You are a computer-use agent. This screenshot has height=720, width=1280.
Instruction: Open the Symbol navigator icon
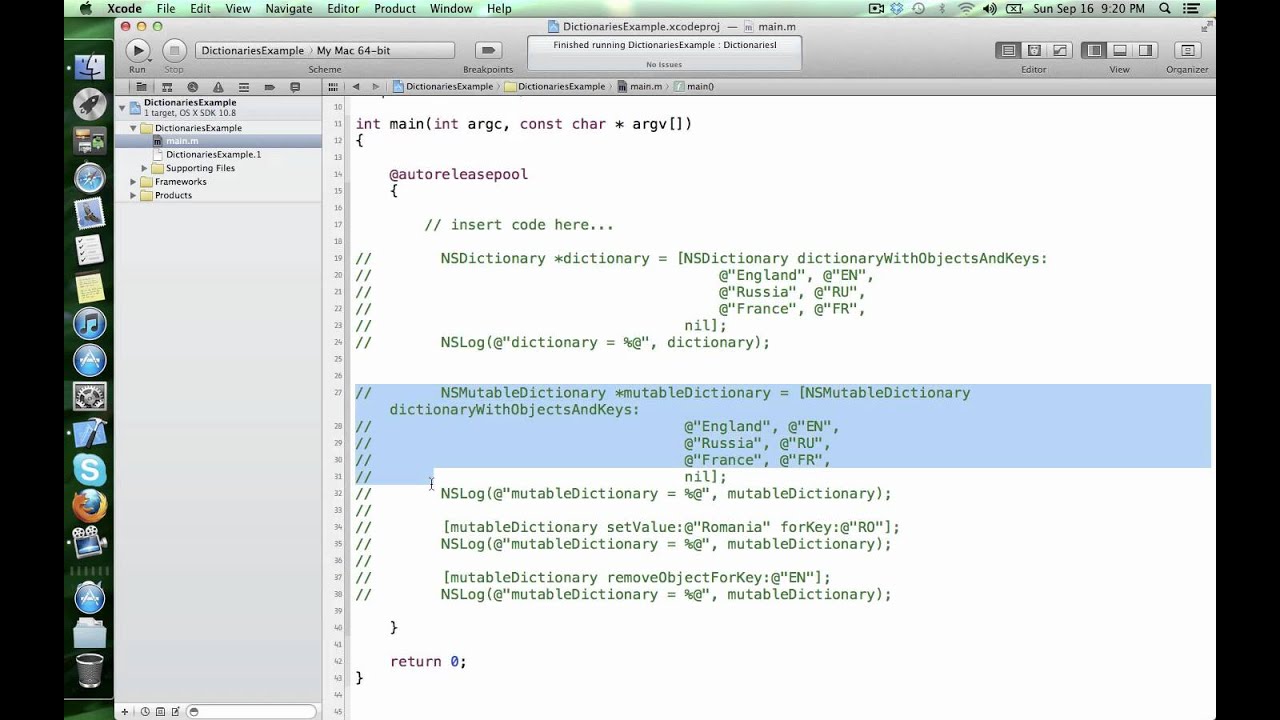(167, 87)
